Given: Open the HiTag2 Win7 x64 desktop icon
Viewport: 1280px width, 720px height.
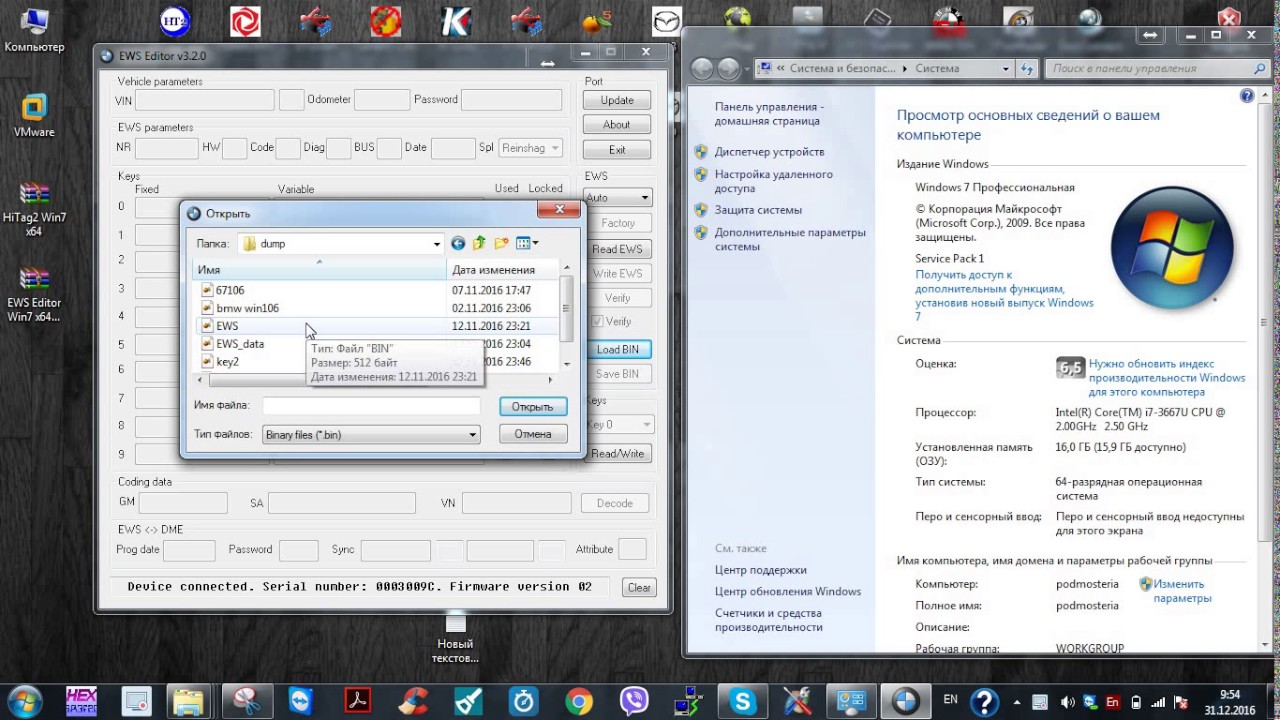Looking at the screenshot, I should (x=34, y=208).
